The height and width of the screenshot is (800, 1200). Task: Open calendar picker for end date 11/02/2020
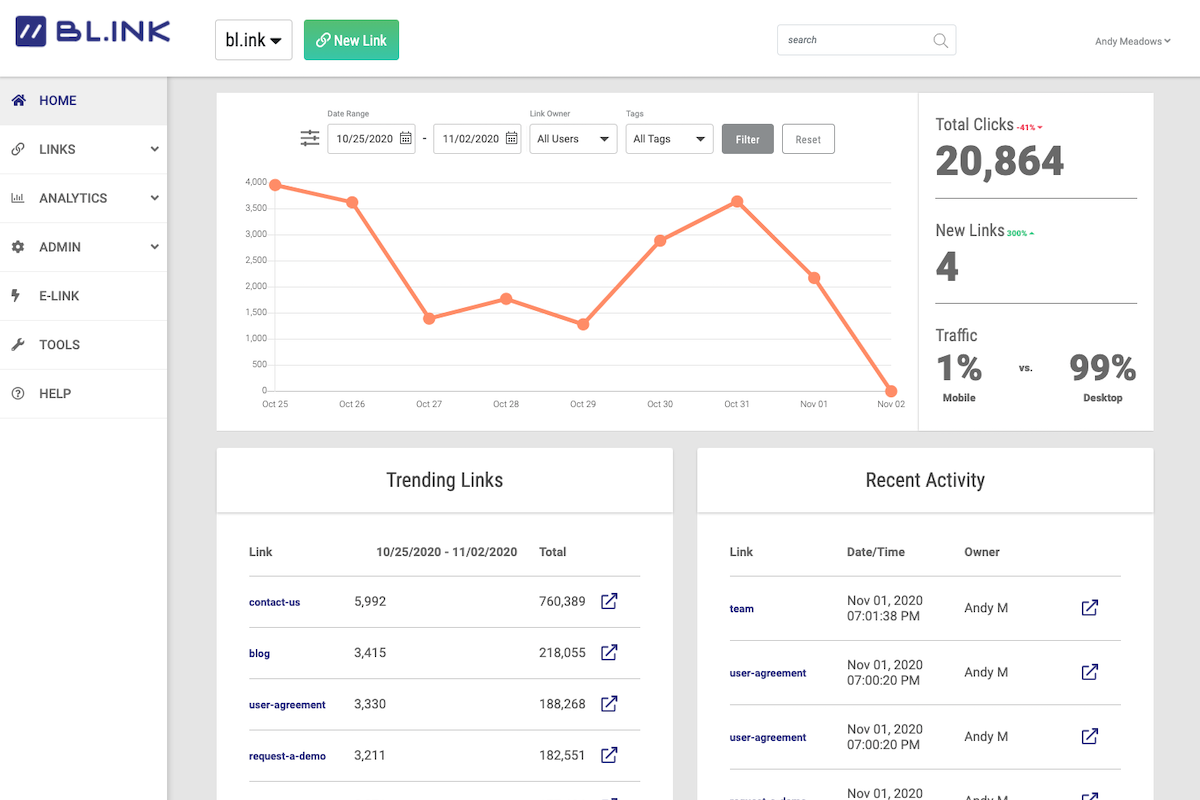(511, 139)
